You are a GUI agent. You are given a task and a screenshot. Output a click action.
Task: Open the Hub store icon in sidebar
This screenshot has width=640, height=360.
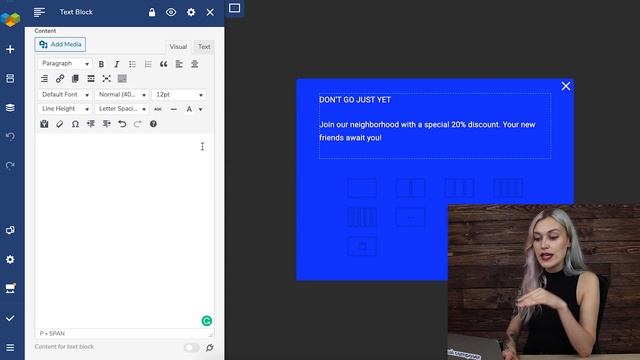(10, 289)
